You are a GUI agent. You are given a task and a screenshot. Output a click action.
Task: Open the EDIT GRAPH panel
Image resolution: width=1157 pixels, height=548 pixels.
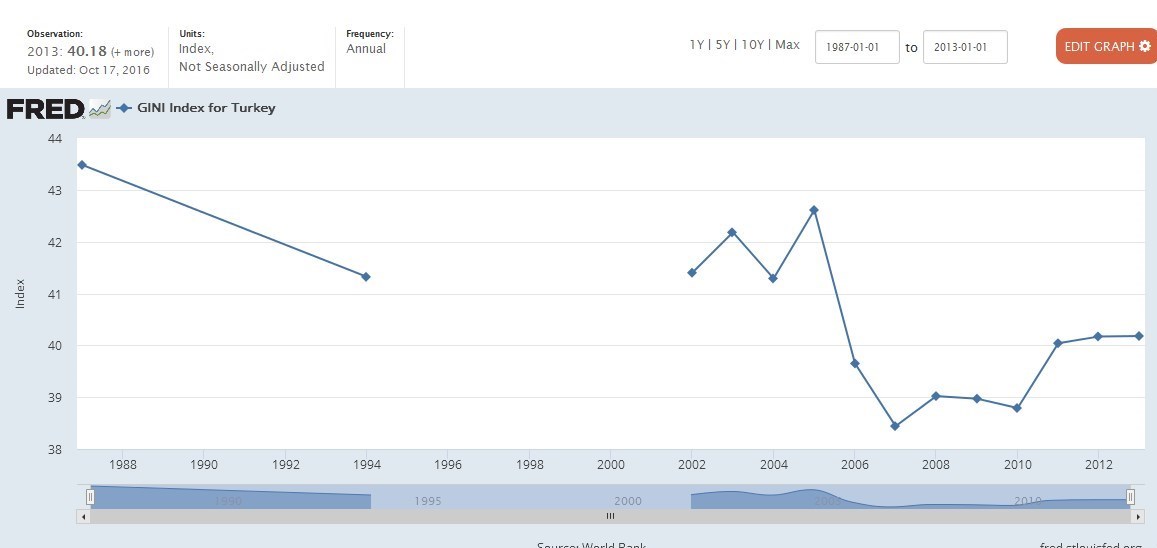(x=1106, y=47)
